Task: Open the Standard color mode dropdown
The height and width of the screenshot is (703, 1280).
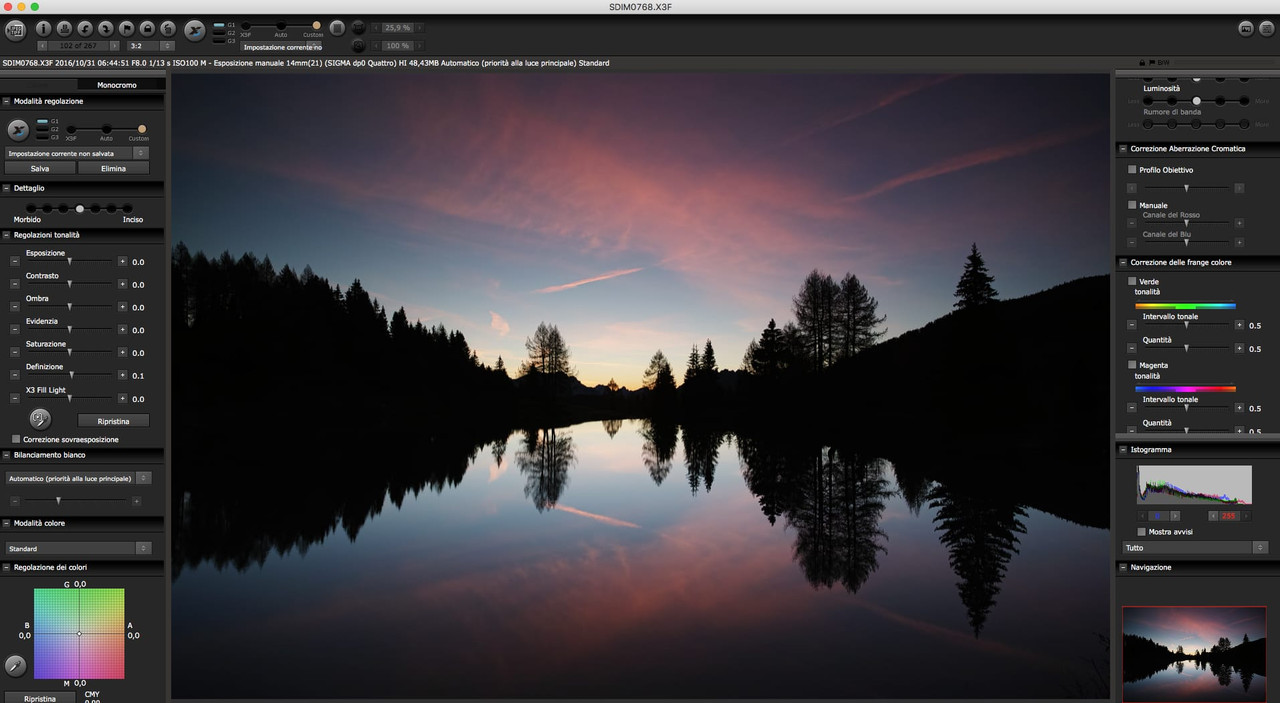Action: (78, 548)
